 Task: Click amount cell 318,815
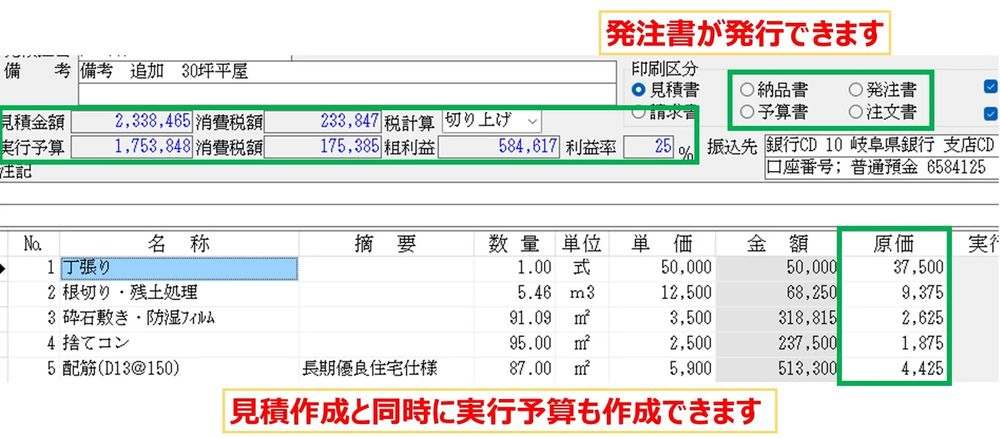click(x=777, y=318)
